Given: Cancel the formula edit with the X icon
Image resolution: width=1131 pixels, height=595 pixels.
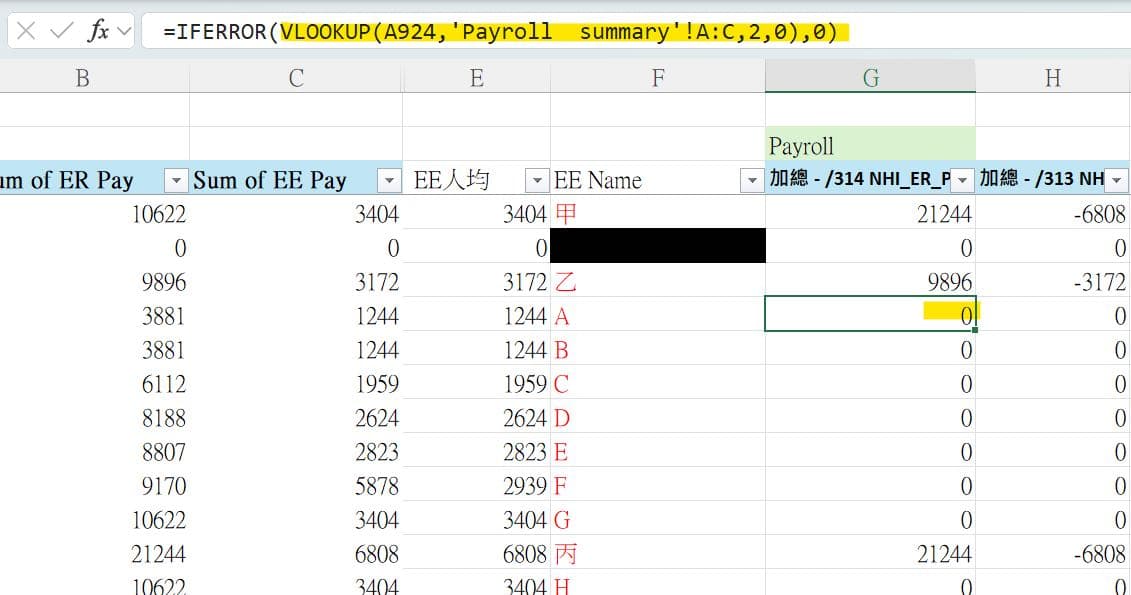Looking at the screenshot, I should click(x=26, y=31).
